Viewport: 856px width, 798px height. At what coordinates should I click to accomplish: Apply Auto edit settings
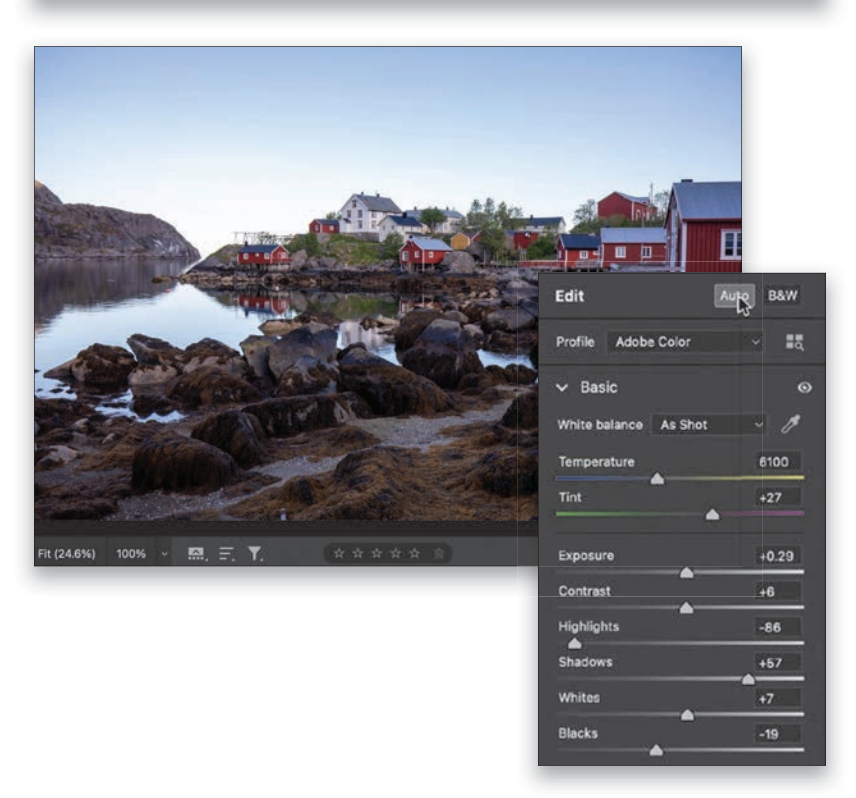735,296
